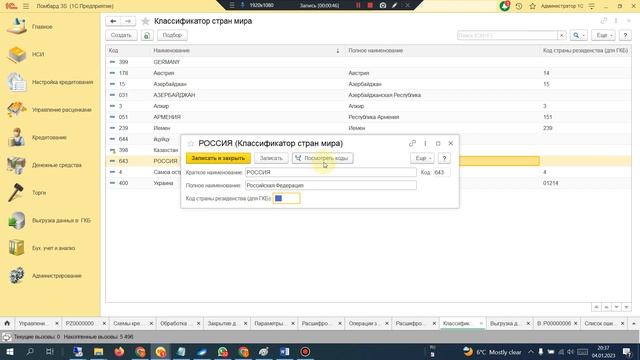
Task: Switch to the Управлени... tab
Action: 38,323
